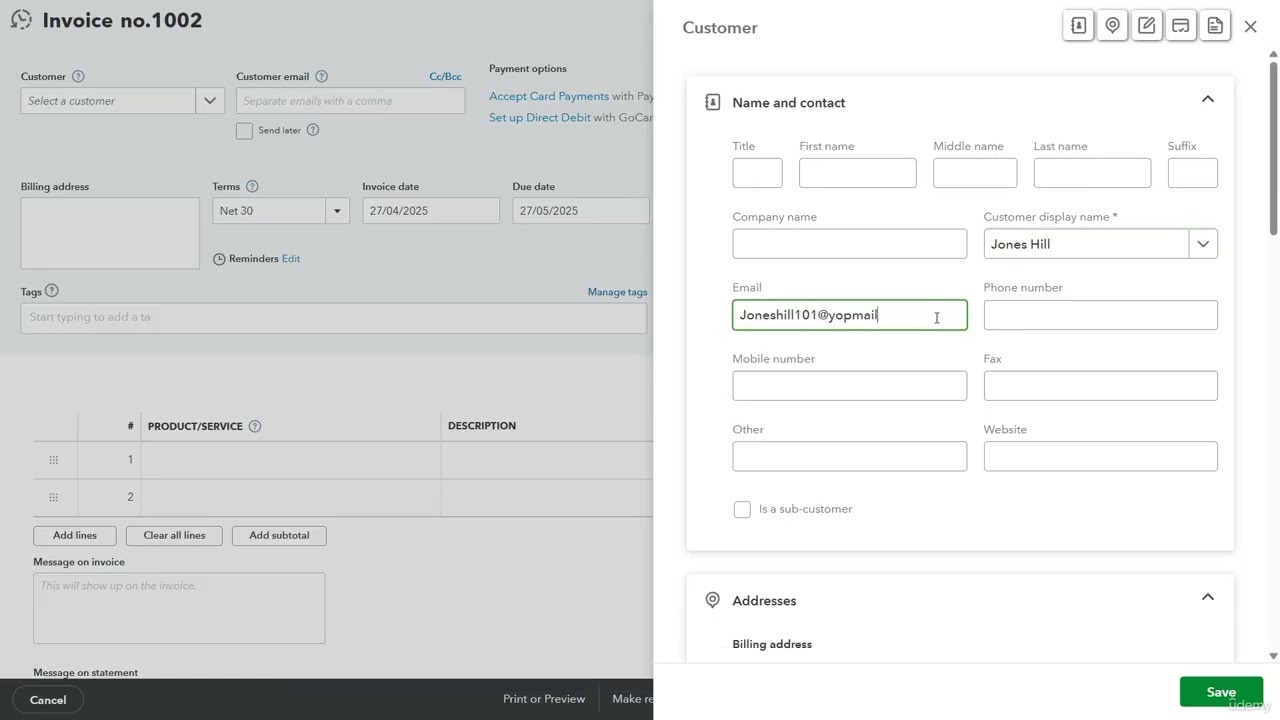Focus the Suffix field

(x=1192, y=173)
